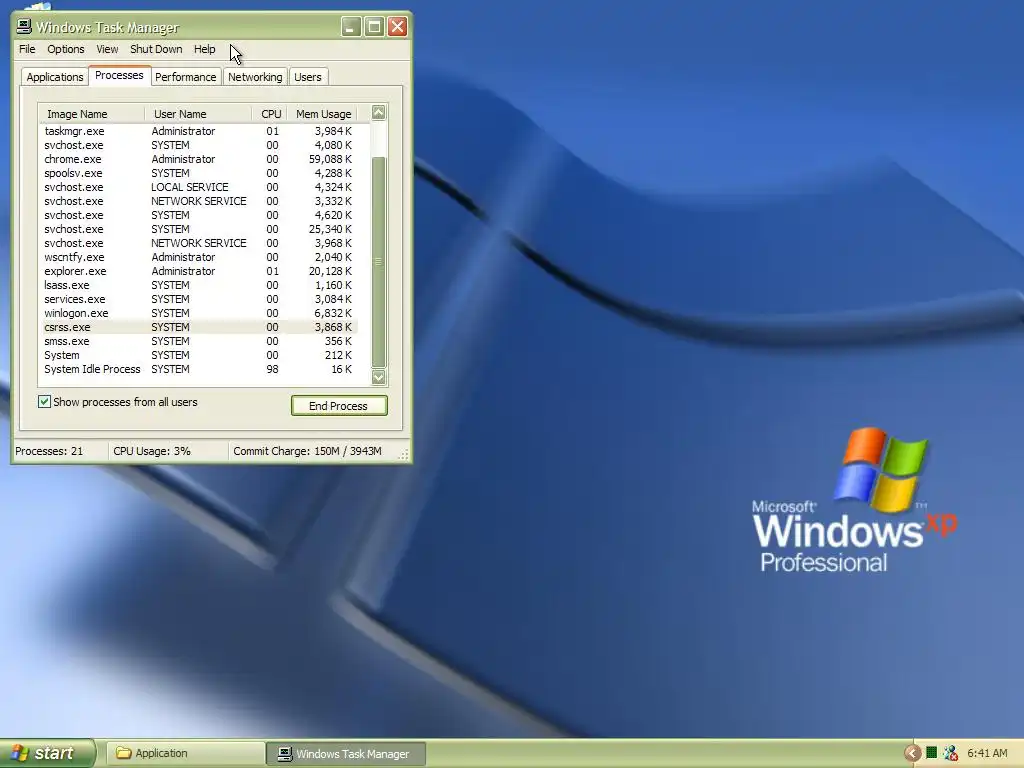Select the winlogon.exe process
Screen dimensions: 1024x768
(x=199, y=313)
